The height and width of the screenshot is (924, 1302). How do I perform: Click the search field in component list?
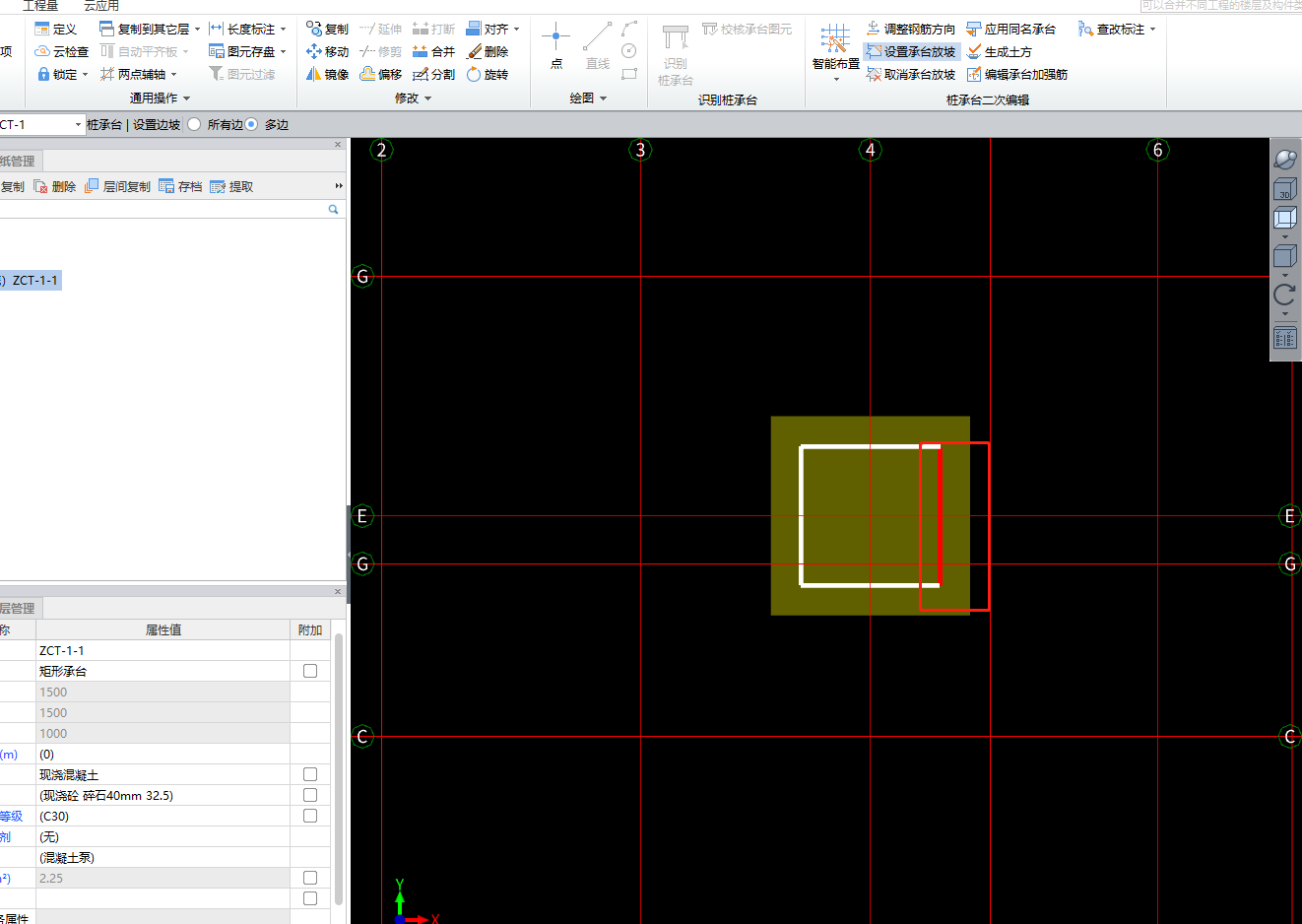click(163, 209)
